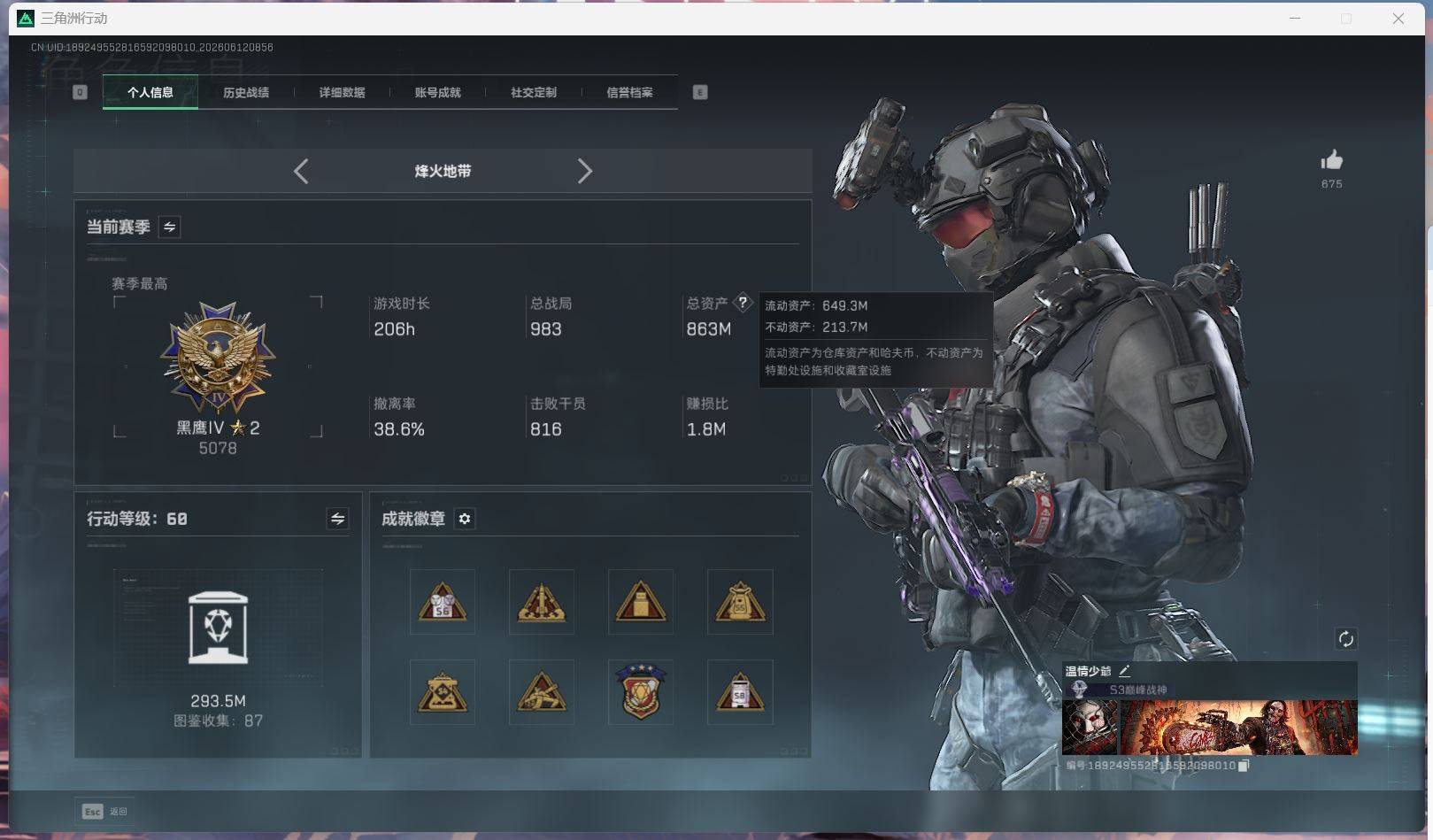Switch to next mode with right chevron
The height and width of the screenshot is (840, 1433).
tap(584, 171)
